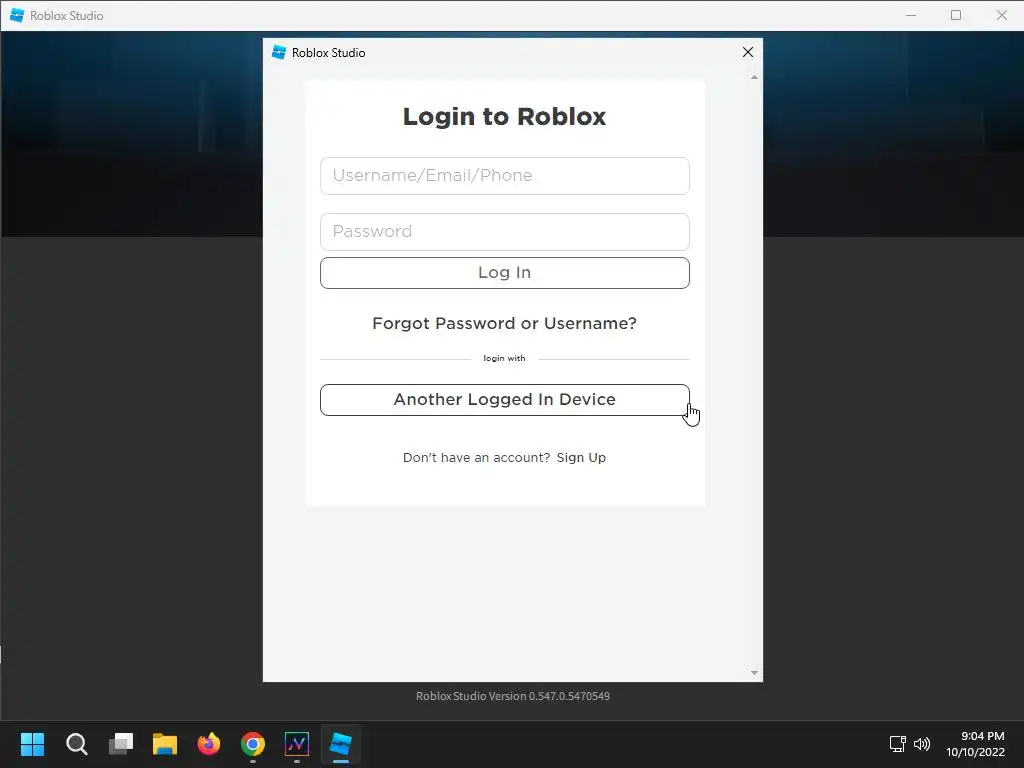Click the login dialog scroll-up arrow
This screenshot has width=1024, height=768.
(754, 77)
